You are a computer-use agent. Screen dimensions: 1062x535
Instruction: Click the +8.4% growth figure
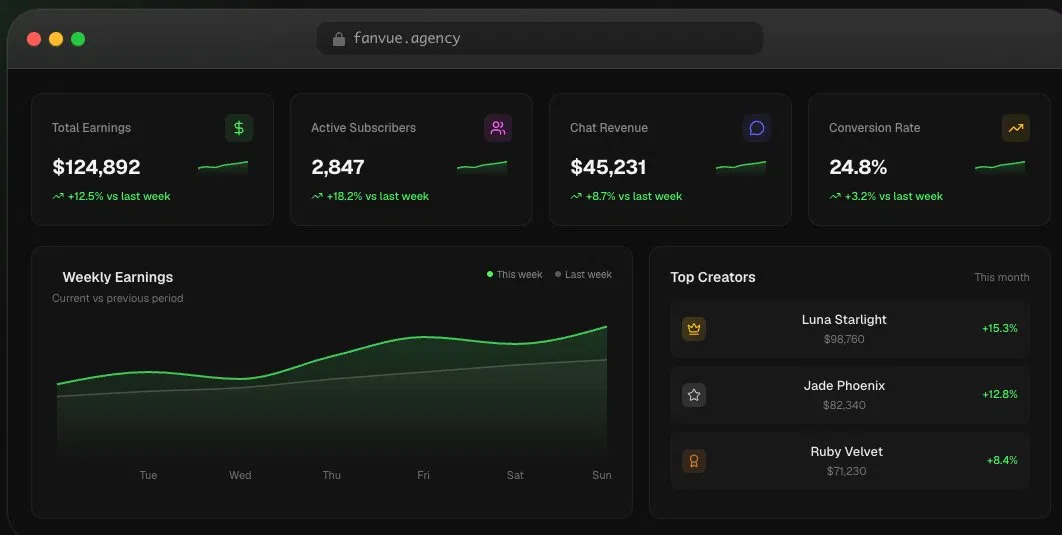click(1002, 461)
